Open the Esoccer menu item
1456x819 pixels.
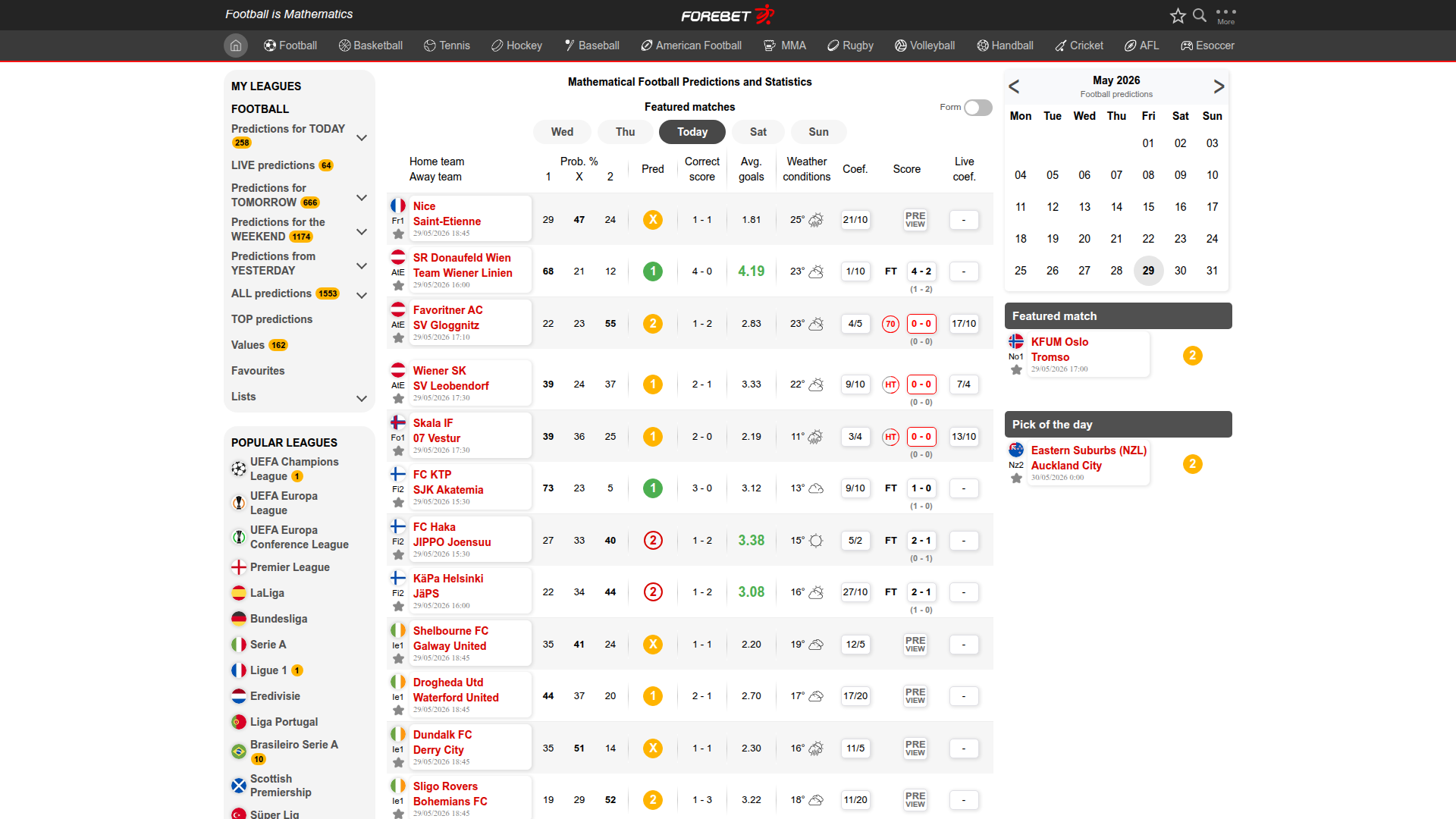click(1207, 45)
